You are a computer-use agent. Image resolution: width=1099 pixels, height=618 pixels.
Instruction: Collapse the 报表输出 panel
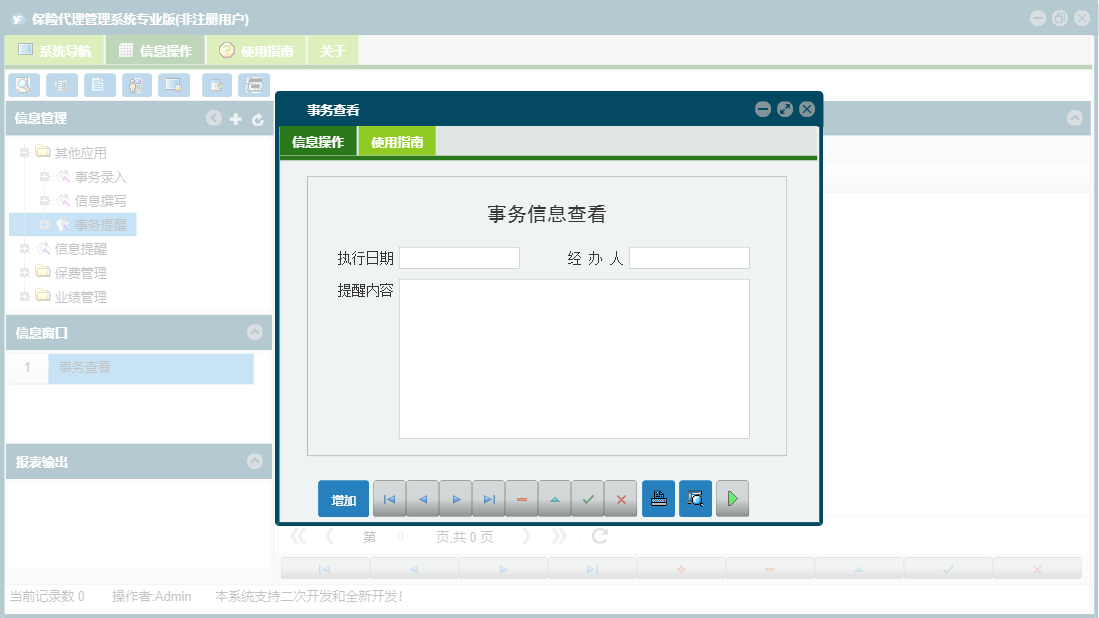click(254, 461)
